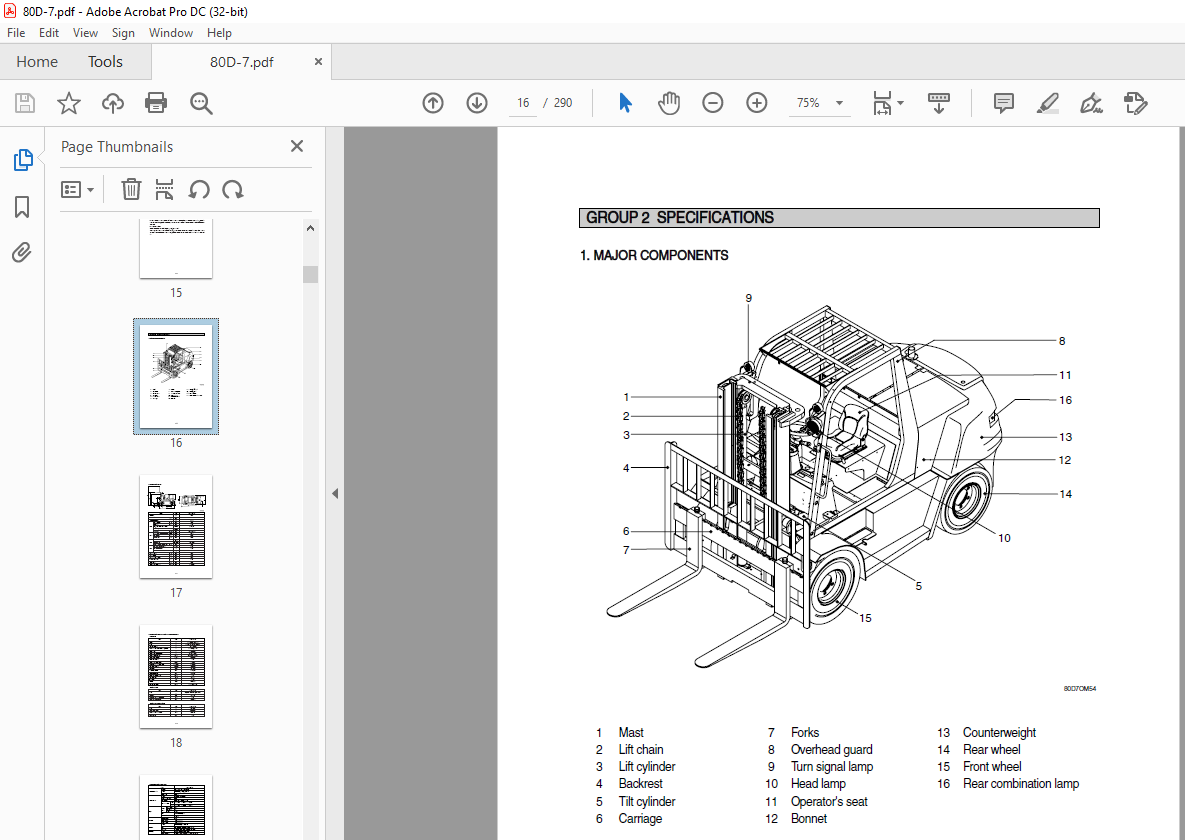1185x840 pixels.
Task: Select the 80D-7.pdf document tab
Action: [242, 62]
